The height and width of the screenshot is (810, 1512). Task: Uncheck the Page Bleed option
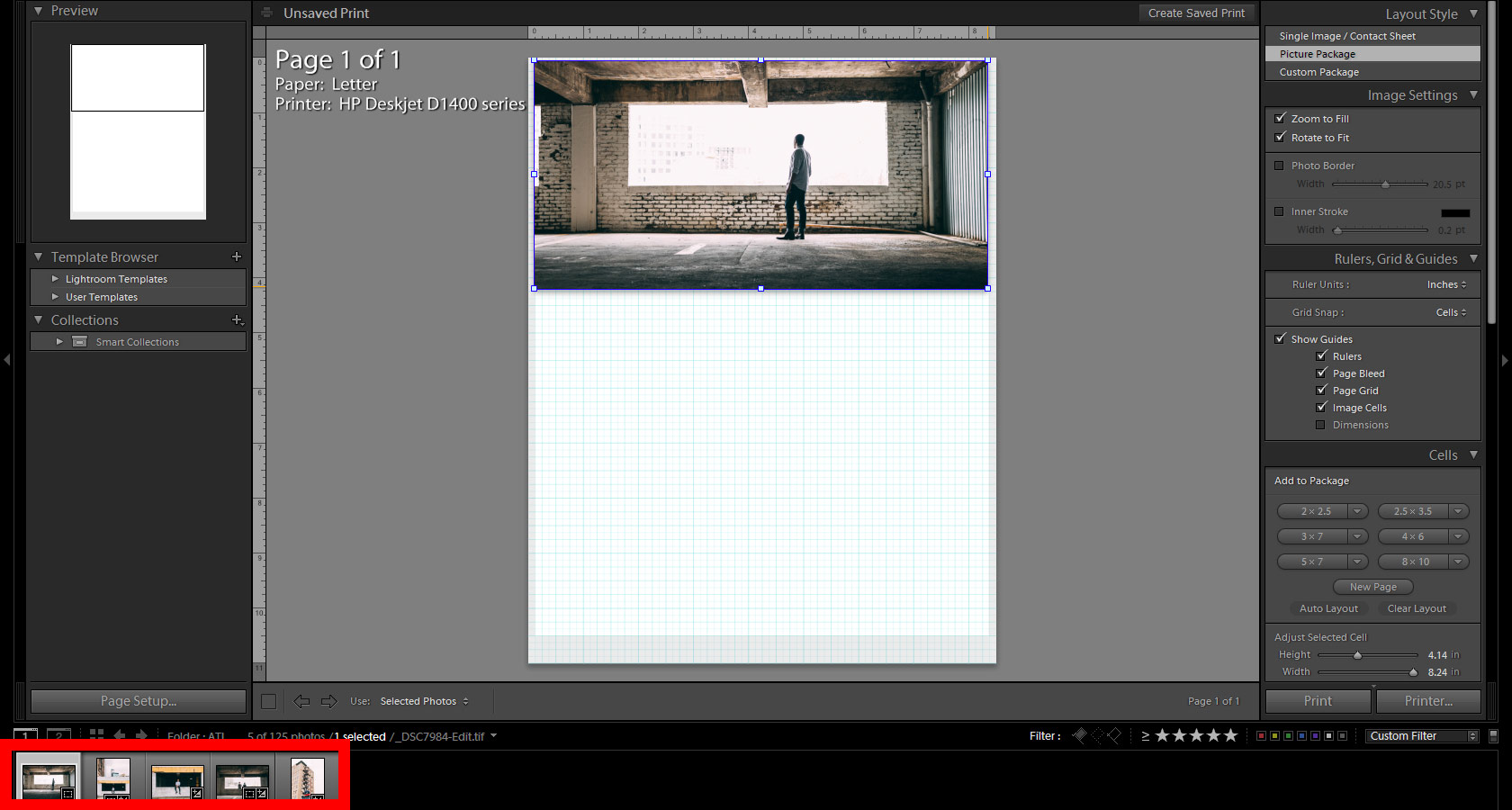click(x=1321, y=373)
